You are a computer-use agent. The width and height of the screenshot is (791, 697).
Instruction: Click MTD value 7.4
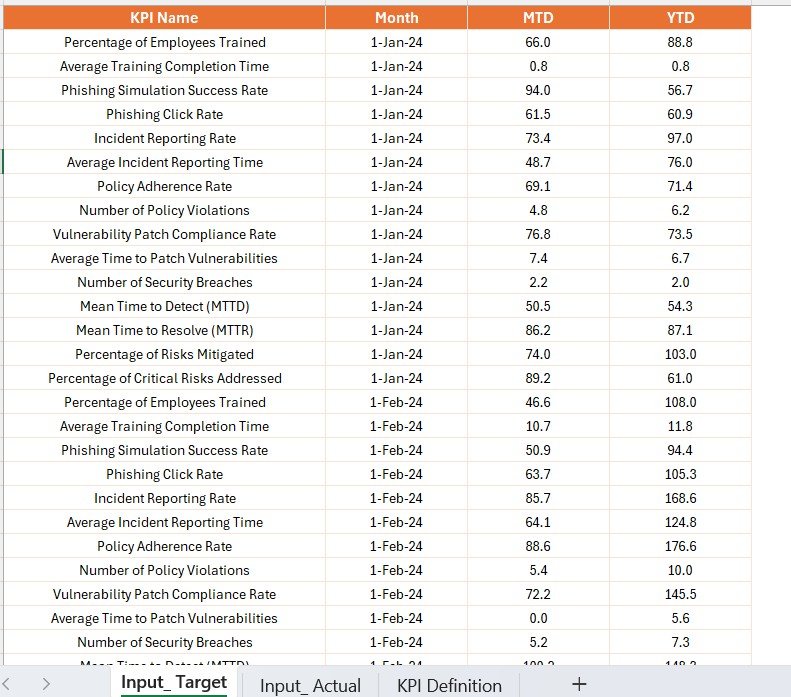click(x=538, y=258)
